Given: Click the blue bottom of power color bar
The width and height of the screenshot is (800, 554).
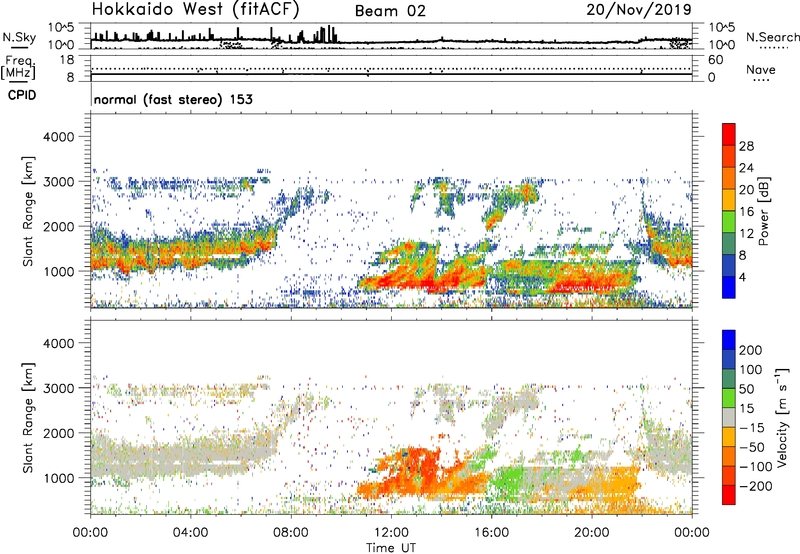Looking at the screenshot, I should pyautogui.click(x=729, y=287).
